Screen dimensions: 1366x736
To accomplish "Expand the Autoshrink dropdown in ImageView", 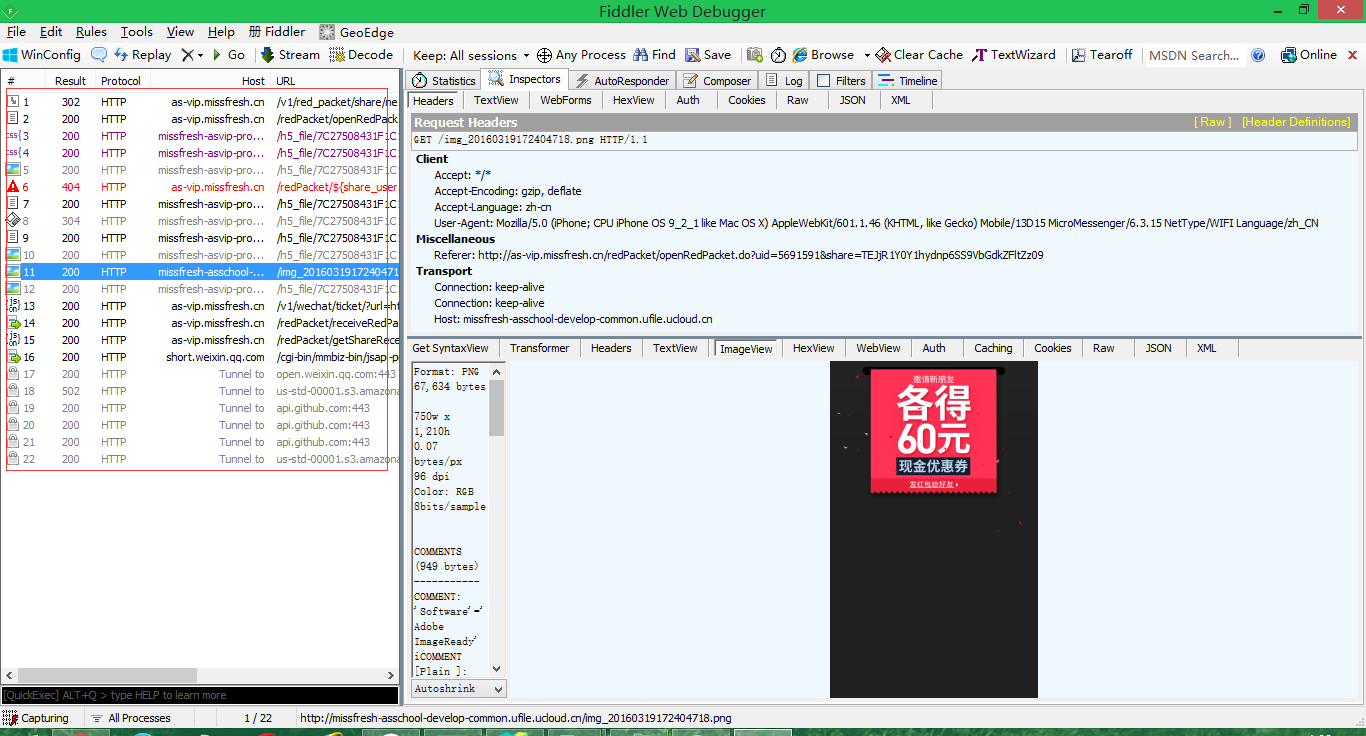I will pyautogui.click(x=459, y=689).
